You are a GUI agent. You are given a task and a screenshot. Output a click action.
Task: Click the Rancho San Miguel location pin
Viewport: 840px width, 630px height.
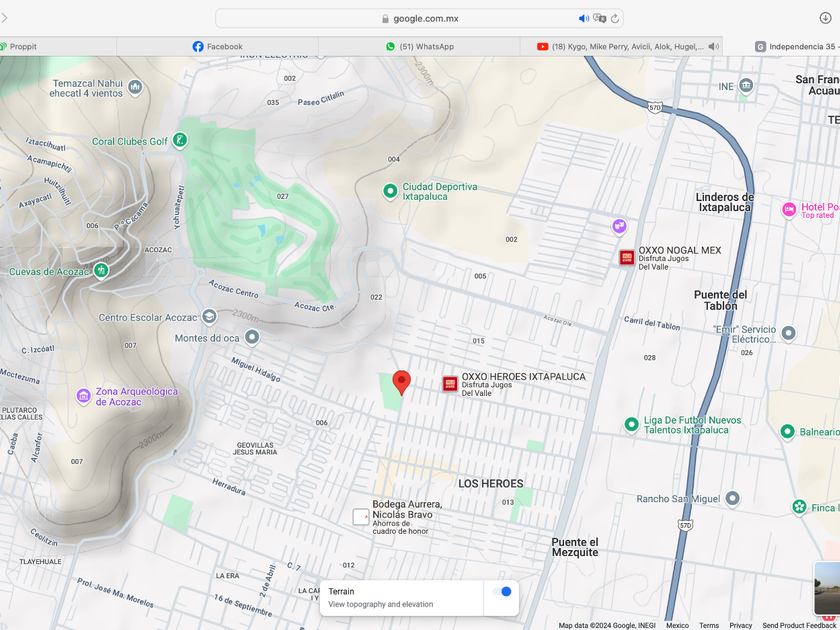point(732,498)
